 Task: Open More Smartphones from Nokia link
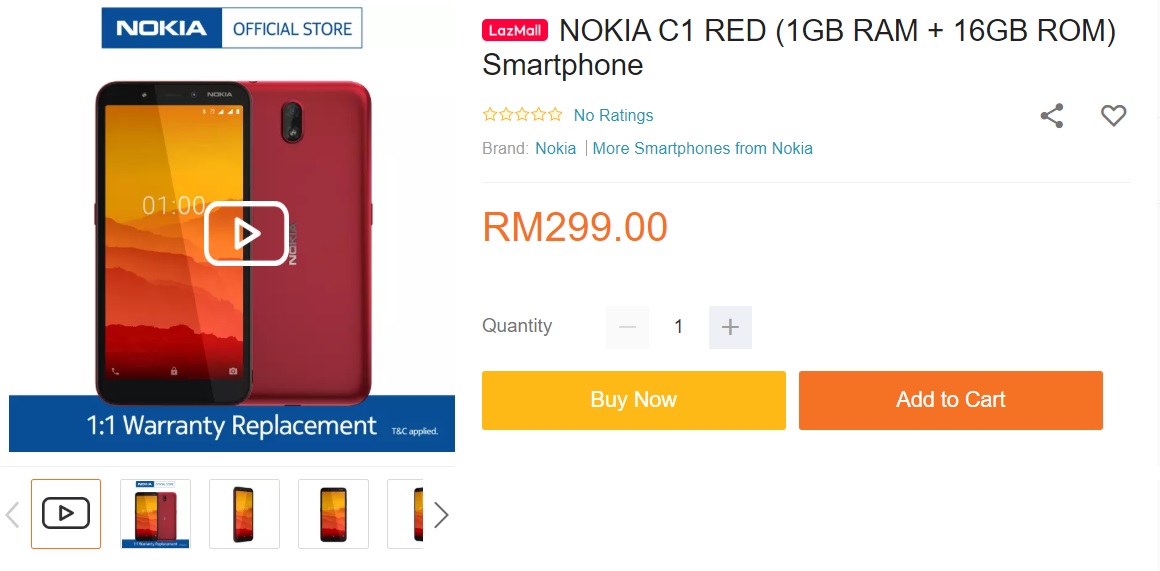tap(703, 149)
